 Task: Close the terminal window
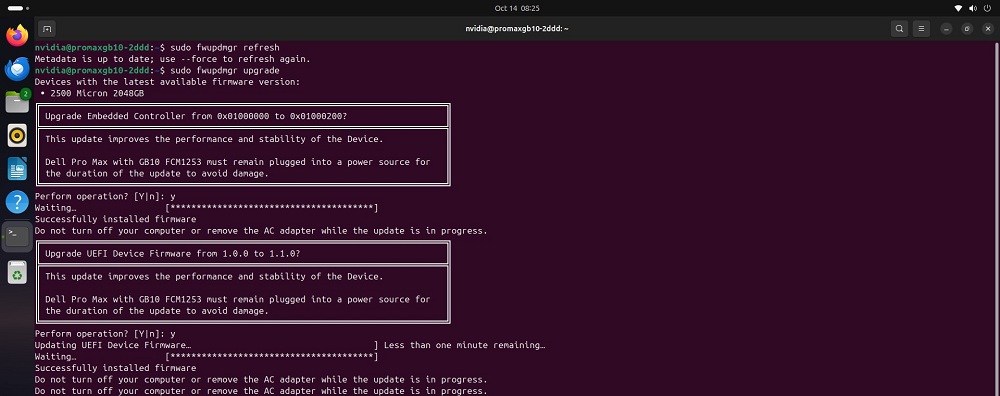click(x=988, y=29)
